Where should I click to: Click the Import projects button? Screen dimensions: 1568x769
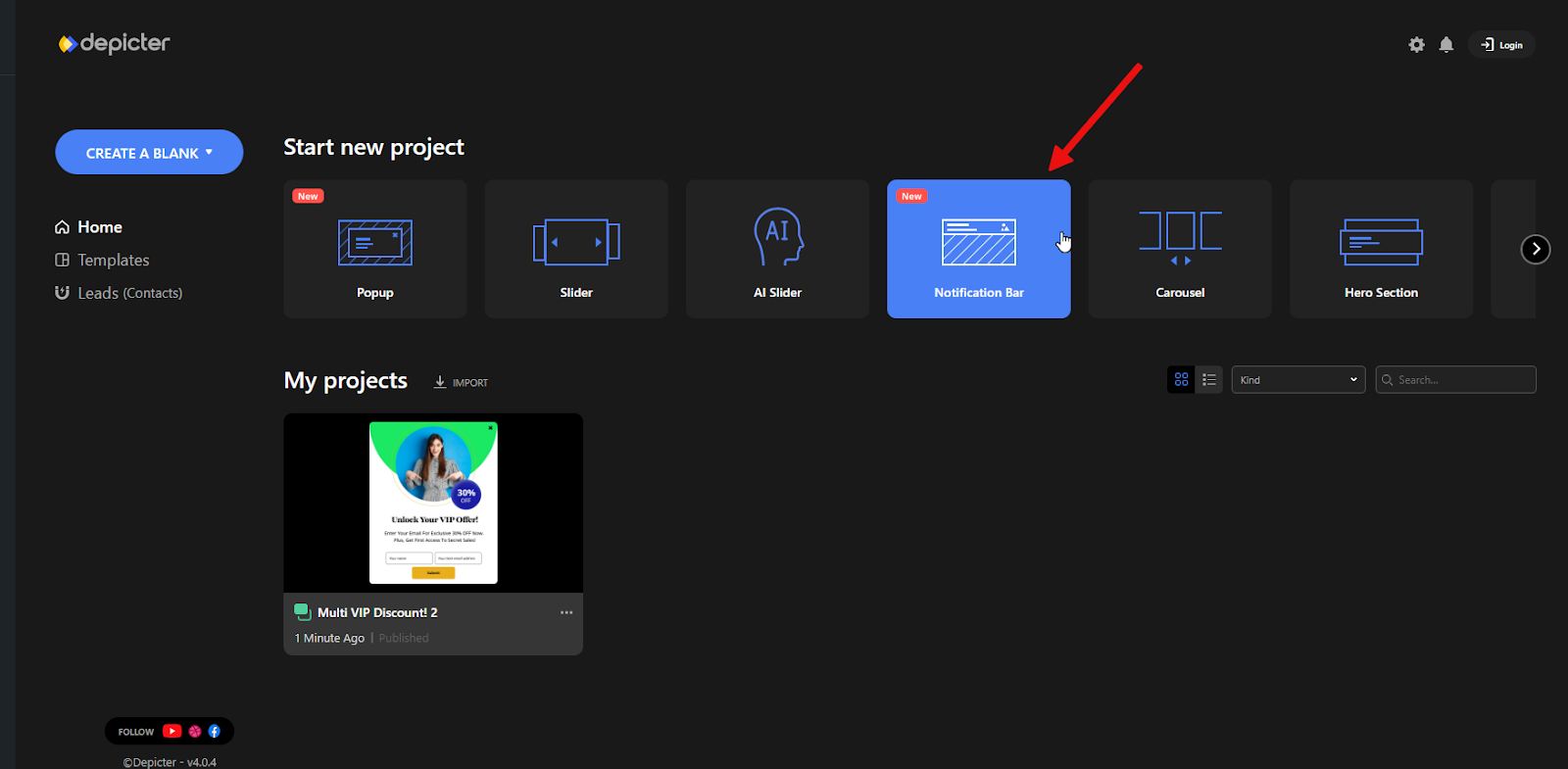click(x=461, y=383)
